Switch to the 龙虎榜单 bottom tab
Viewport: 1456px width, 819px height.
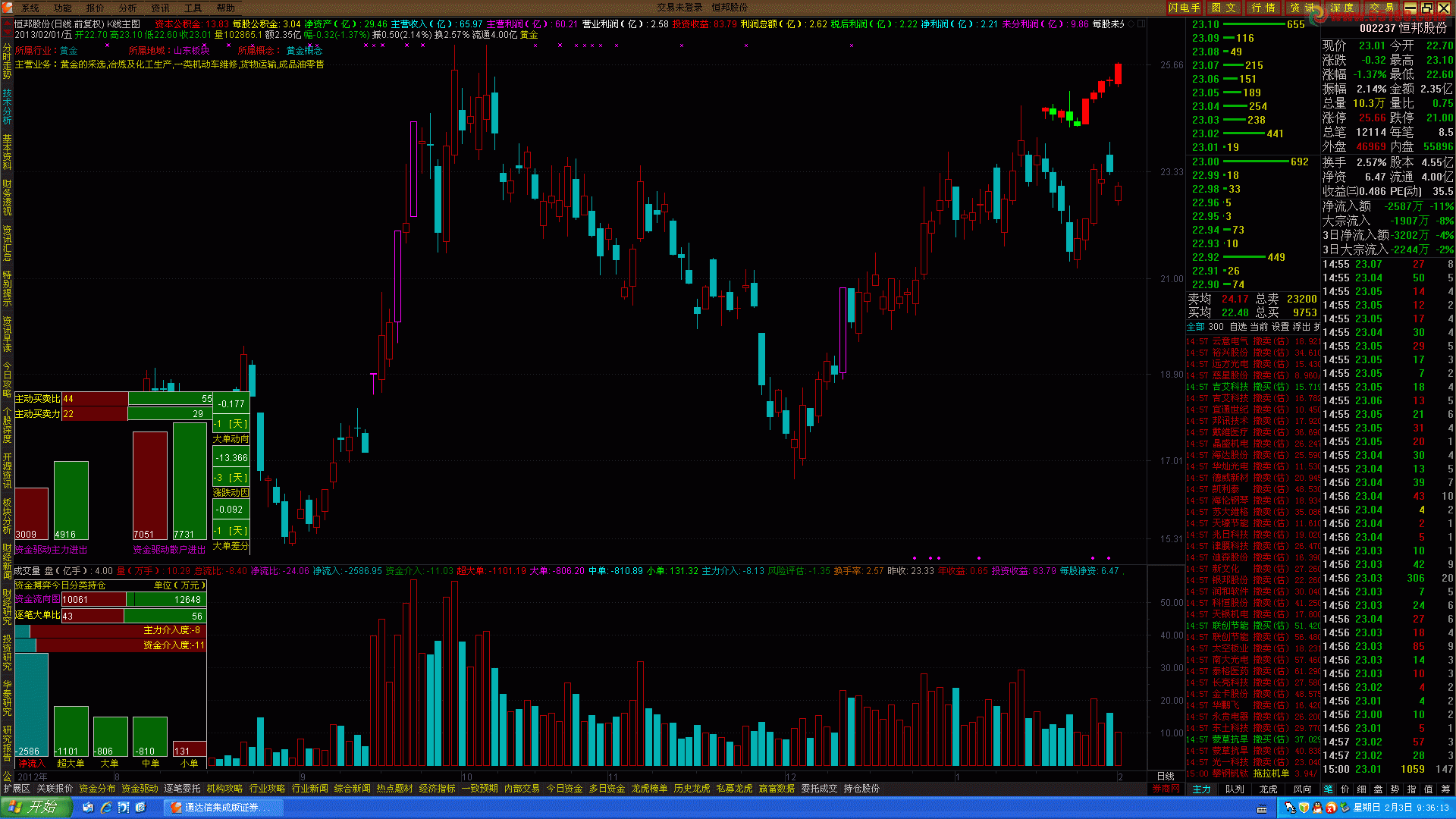(649, 789)
